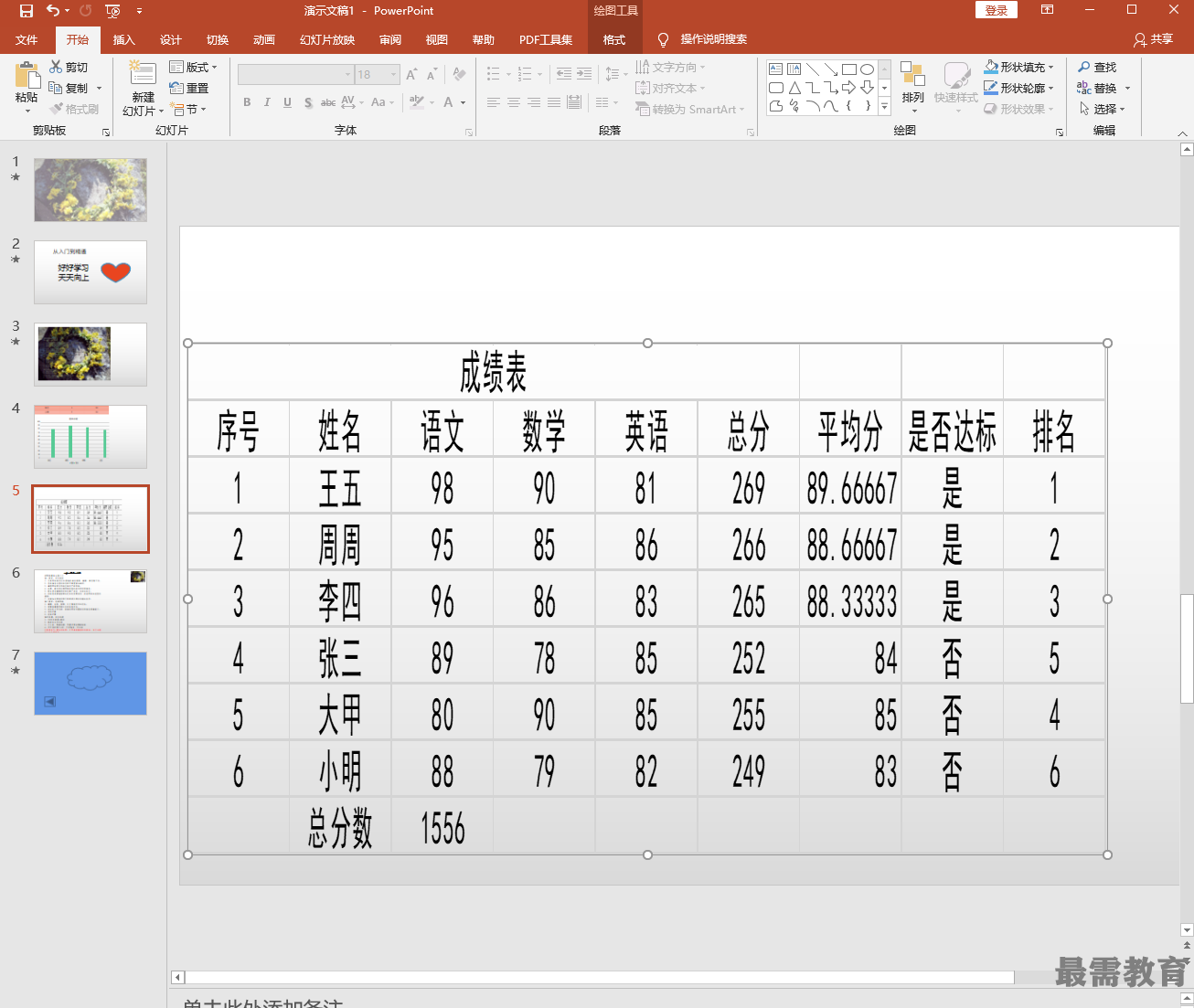Click the Paste (粘贴) clipboard icon
The height and width of the screenshot is (1008, 1194).
click(x=27, y=78)
